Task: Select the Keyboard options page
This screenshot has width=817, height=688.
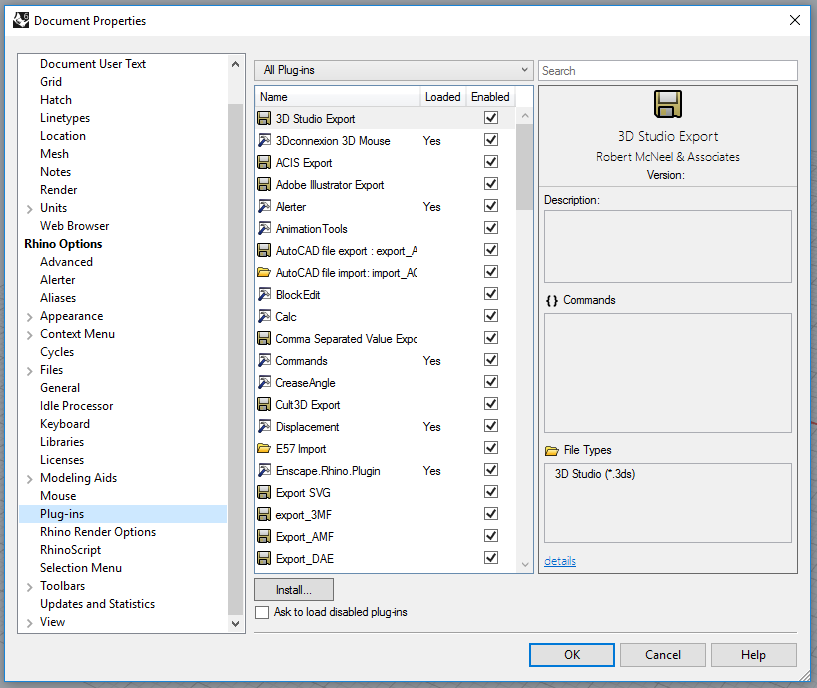Action: pyautogui.click(x=65, y=424)
